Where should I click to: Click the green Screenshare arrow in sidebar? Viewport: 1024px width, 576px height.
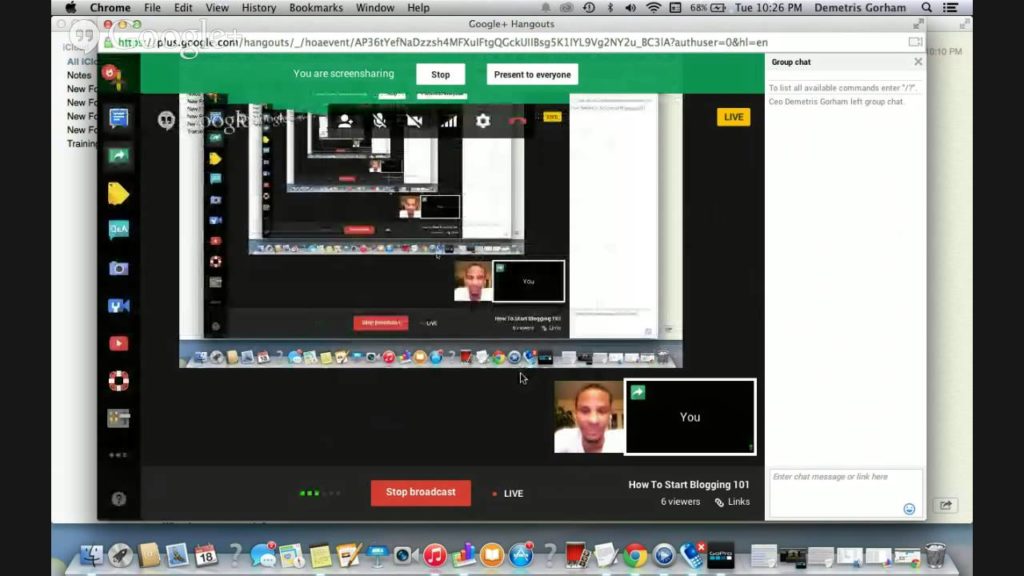[118, 156]
